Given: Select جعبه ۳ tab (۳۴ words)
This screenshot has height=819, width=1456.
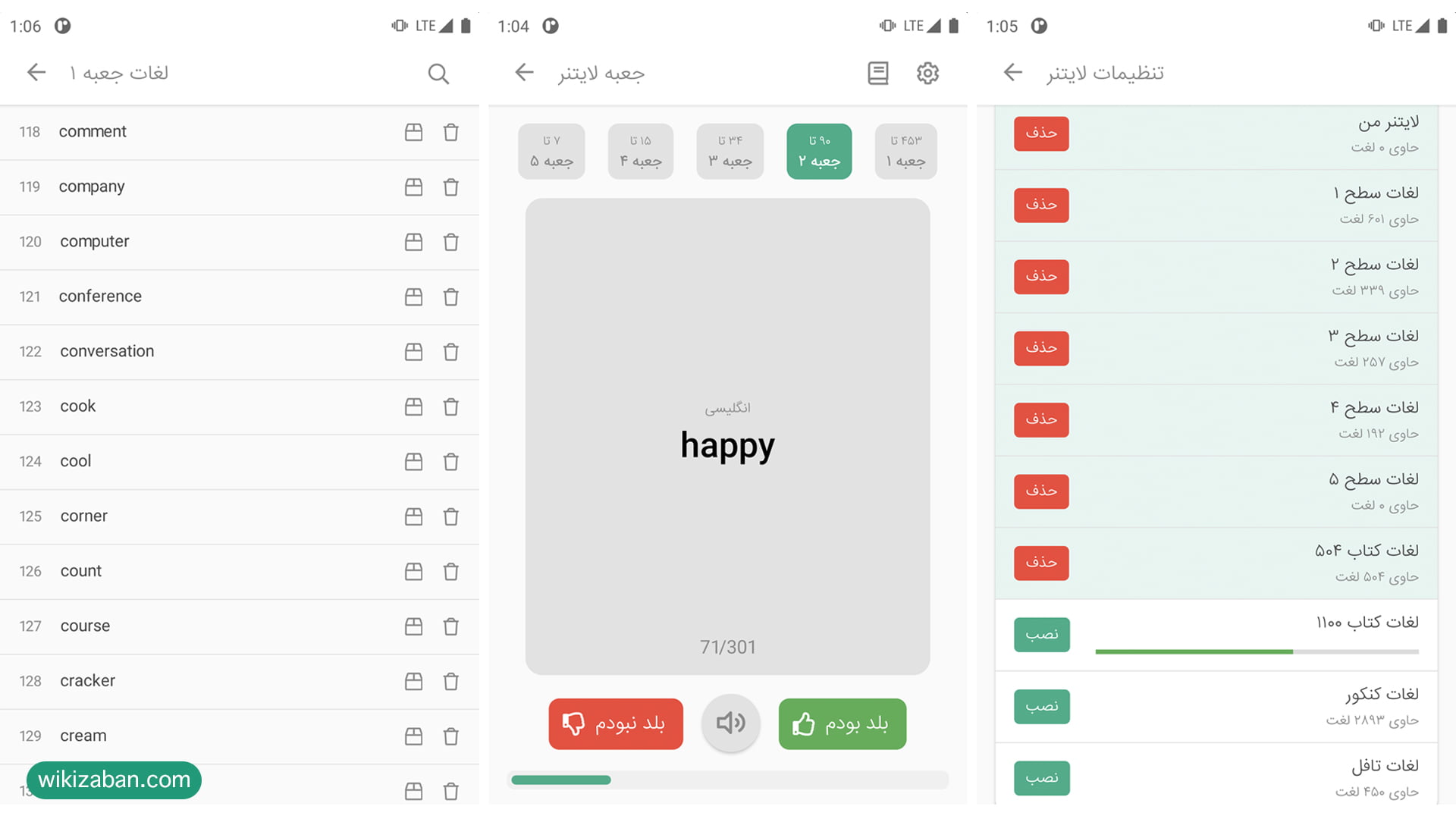Looking at the screenshot, I should click(x=727, y=151).
